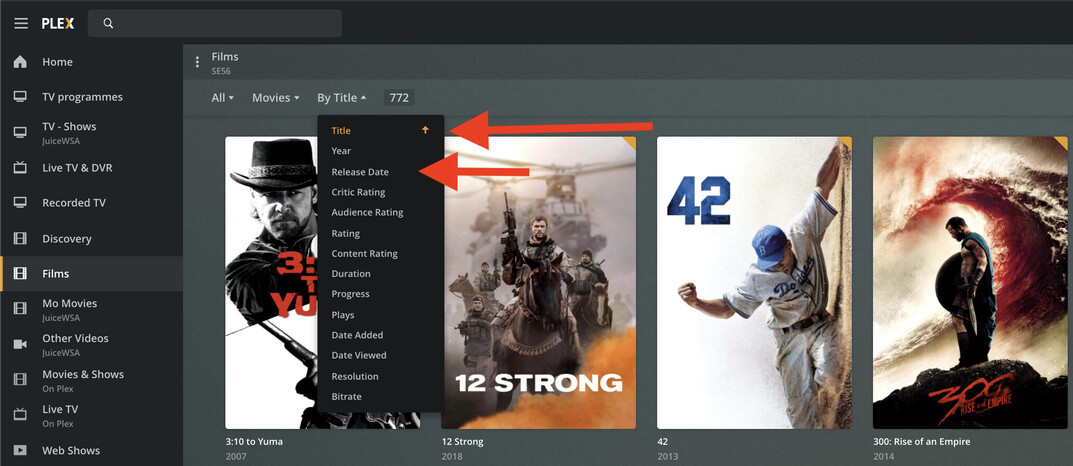Viewport: 1073px width, 466px height.
Task: Click the Movies & Shows film icon
Action: coord(21,380)
